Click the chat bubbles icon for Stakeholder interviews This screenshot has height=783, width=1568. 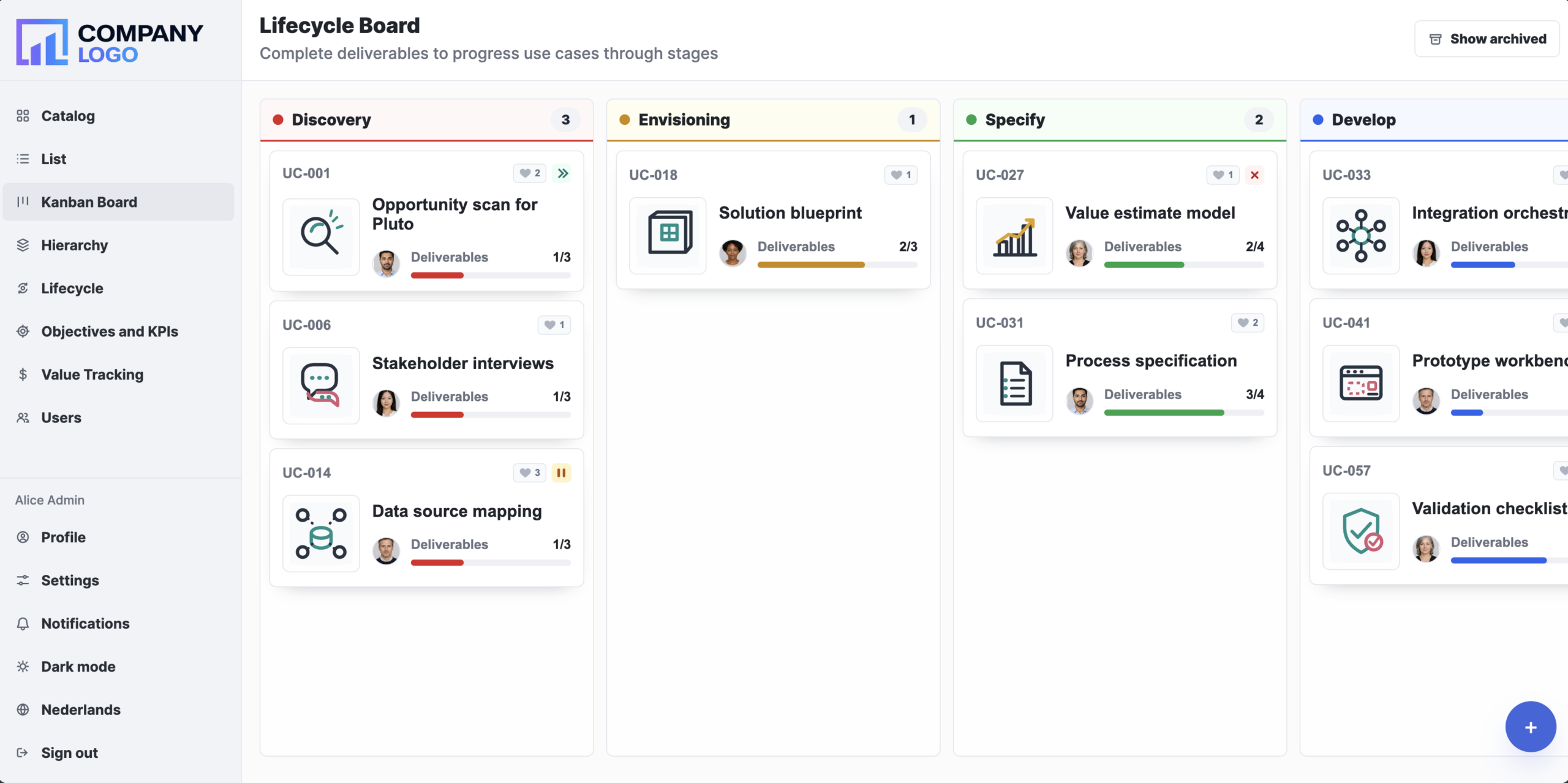[321, 385]
